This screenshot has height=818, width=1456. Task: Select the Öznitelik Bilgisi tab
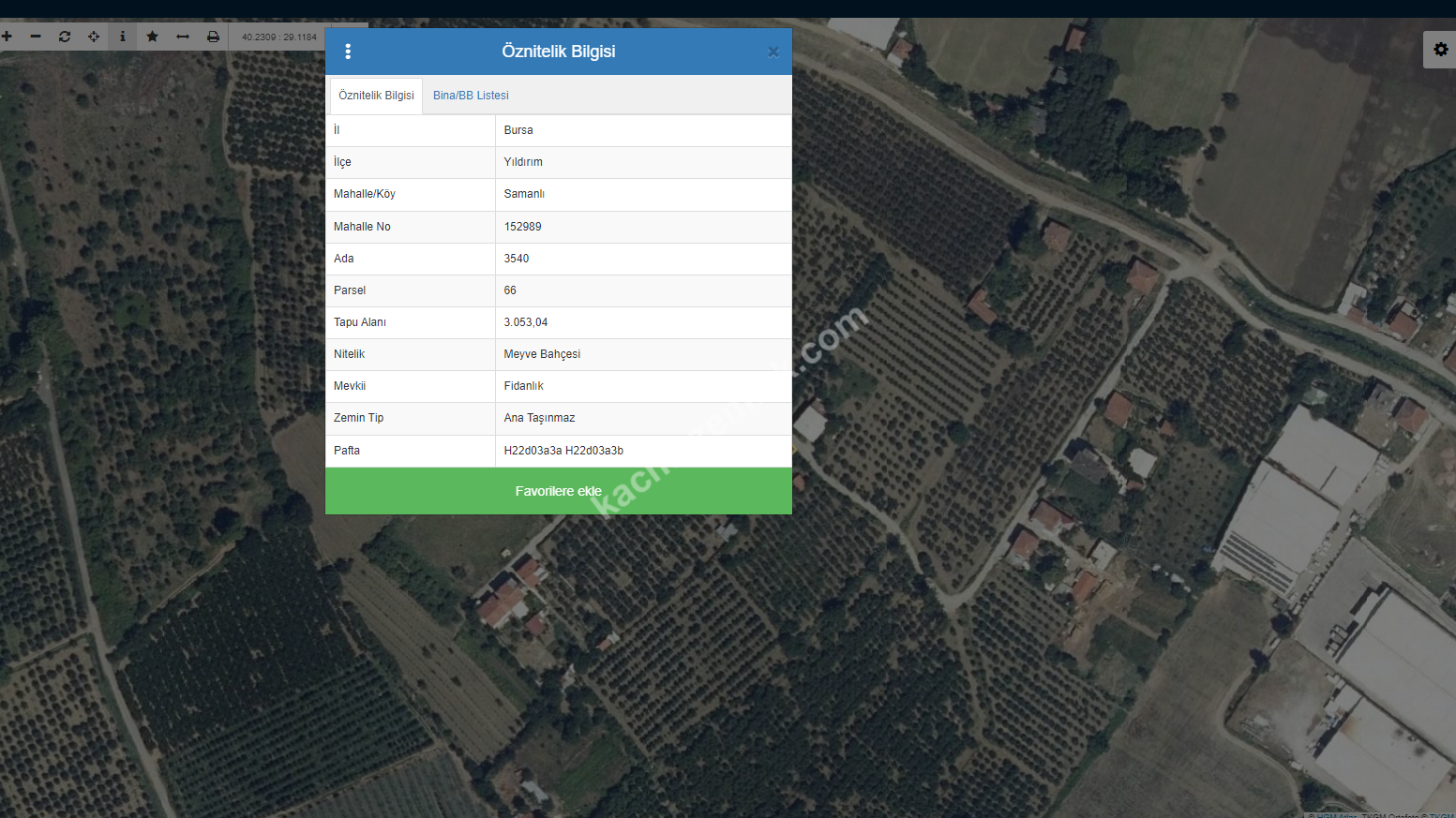pyautogui.click(x=376, y=96)
